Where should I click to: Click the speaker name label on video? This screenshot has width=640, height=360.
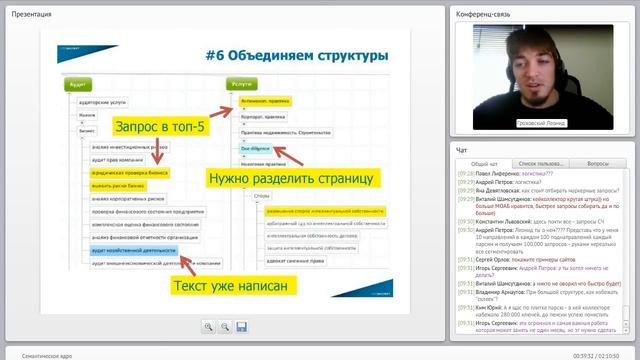point(541,123)
